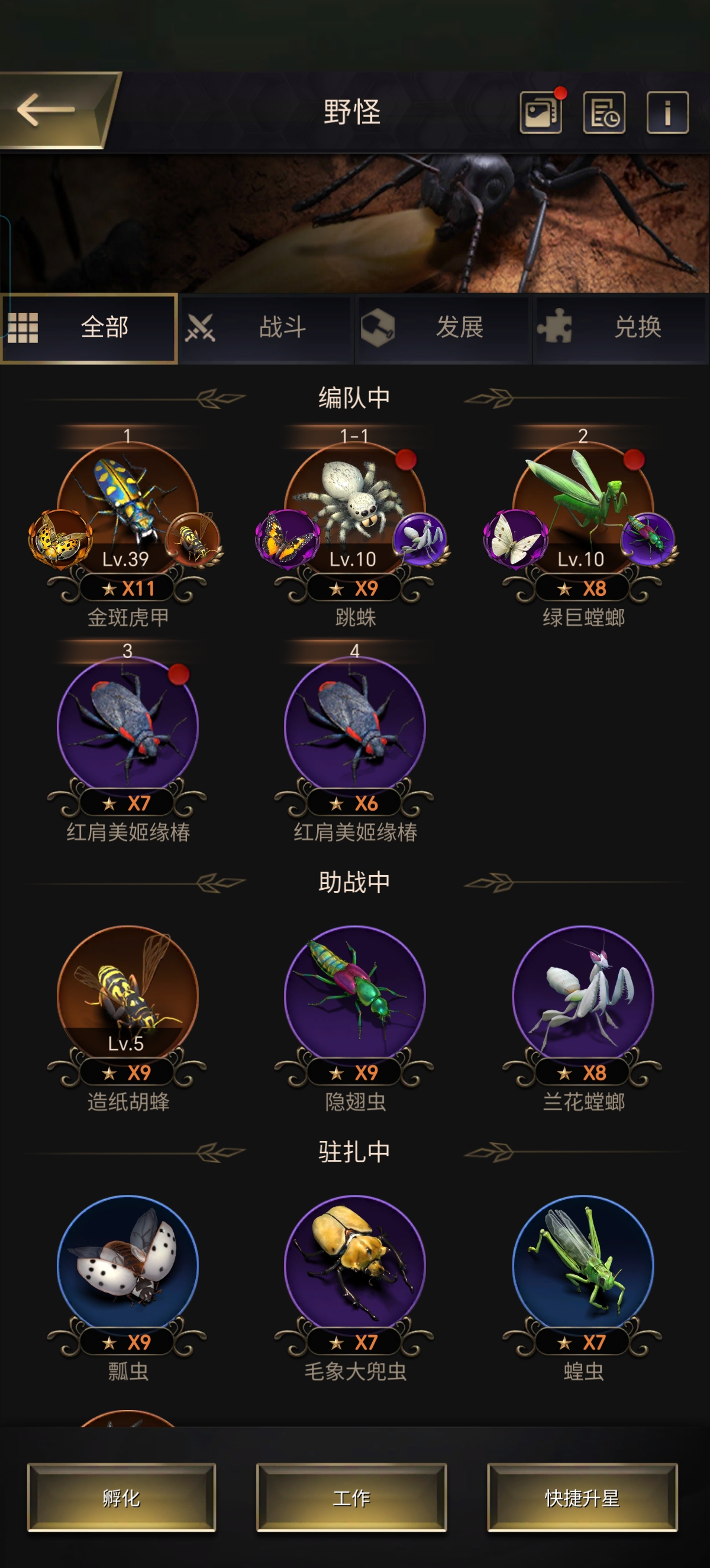Viewport: 710px width, 1568px height.
Task: Click the 孵化 button
Action: tap(122, 1497)
